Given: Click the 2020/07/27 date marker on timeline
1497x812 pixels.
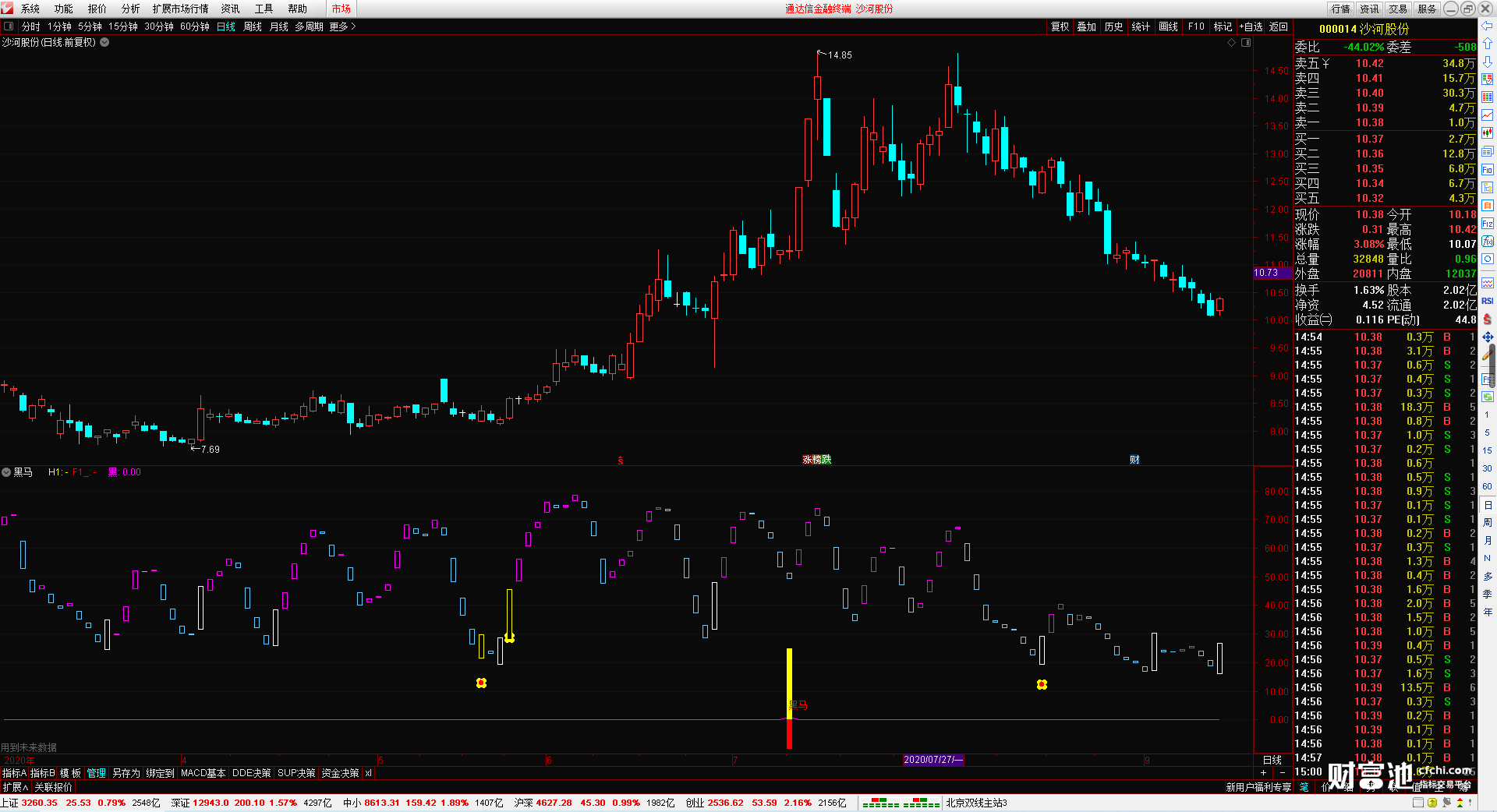Looking at the screenshot, I should [933, 760].
